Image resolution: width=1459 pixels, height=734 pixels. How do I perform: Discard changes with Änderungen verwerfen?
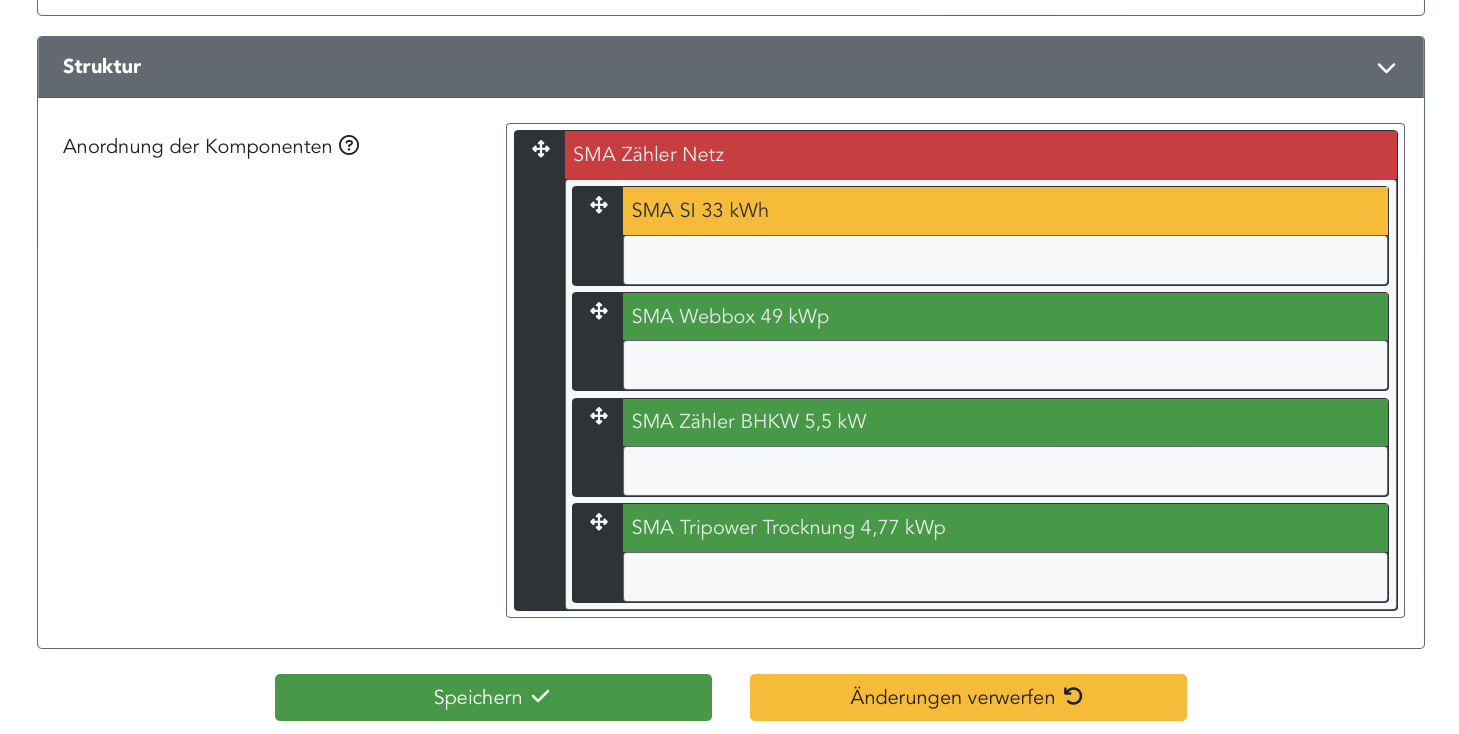point(968,697)
